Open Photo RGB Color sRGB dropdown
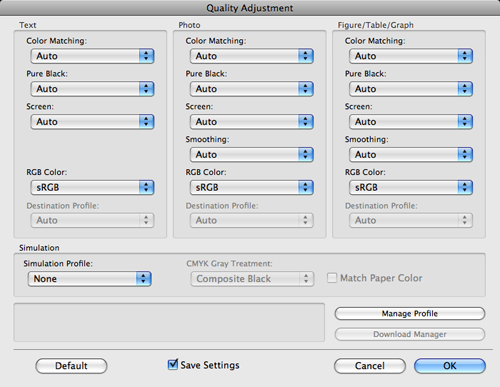The width and height of the screenshot is (500, 387). (x=252, y=187)
